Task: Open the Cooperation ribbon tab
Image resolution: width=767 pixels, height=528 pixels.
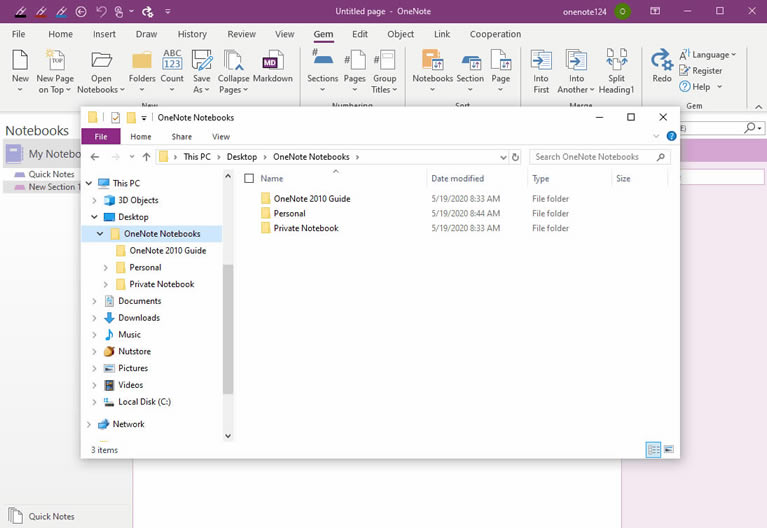Action: click(495, 34)
